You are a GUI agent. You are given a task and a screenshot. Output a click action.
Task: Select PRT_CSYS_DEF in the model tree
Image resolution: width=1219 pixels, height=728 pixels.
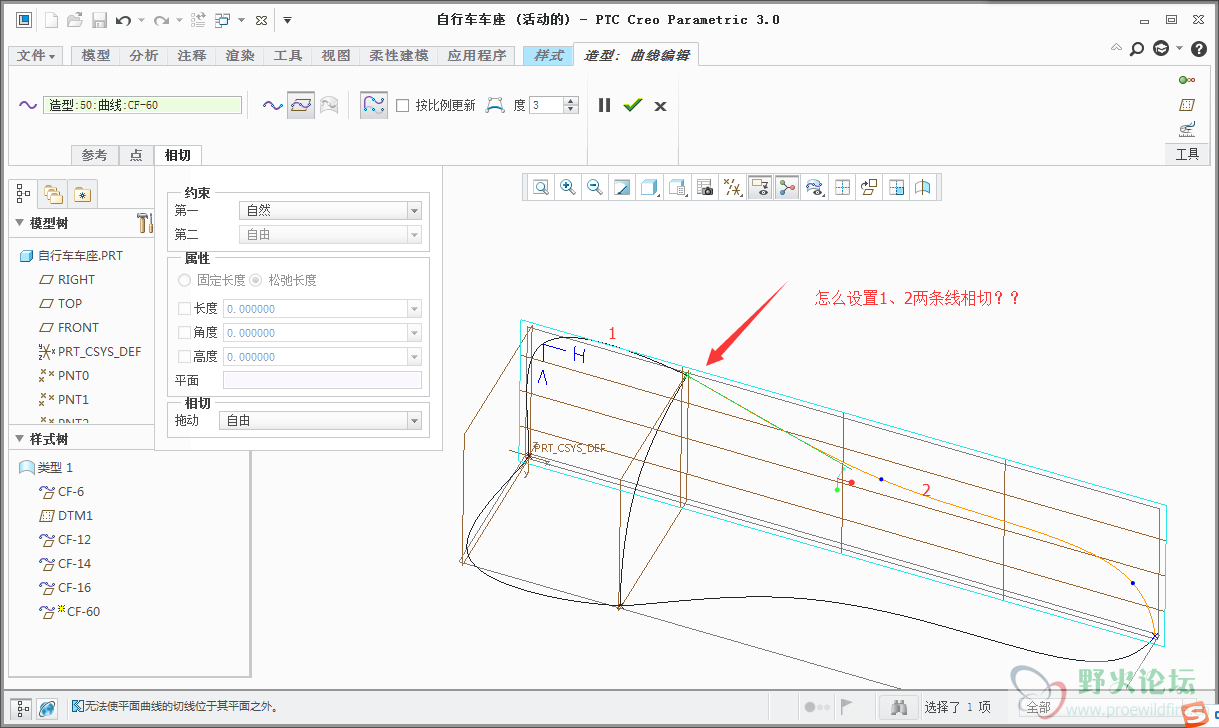pyautogui.click(x=99, y=352)
